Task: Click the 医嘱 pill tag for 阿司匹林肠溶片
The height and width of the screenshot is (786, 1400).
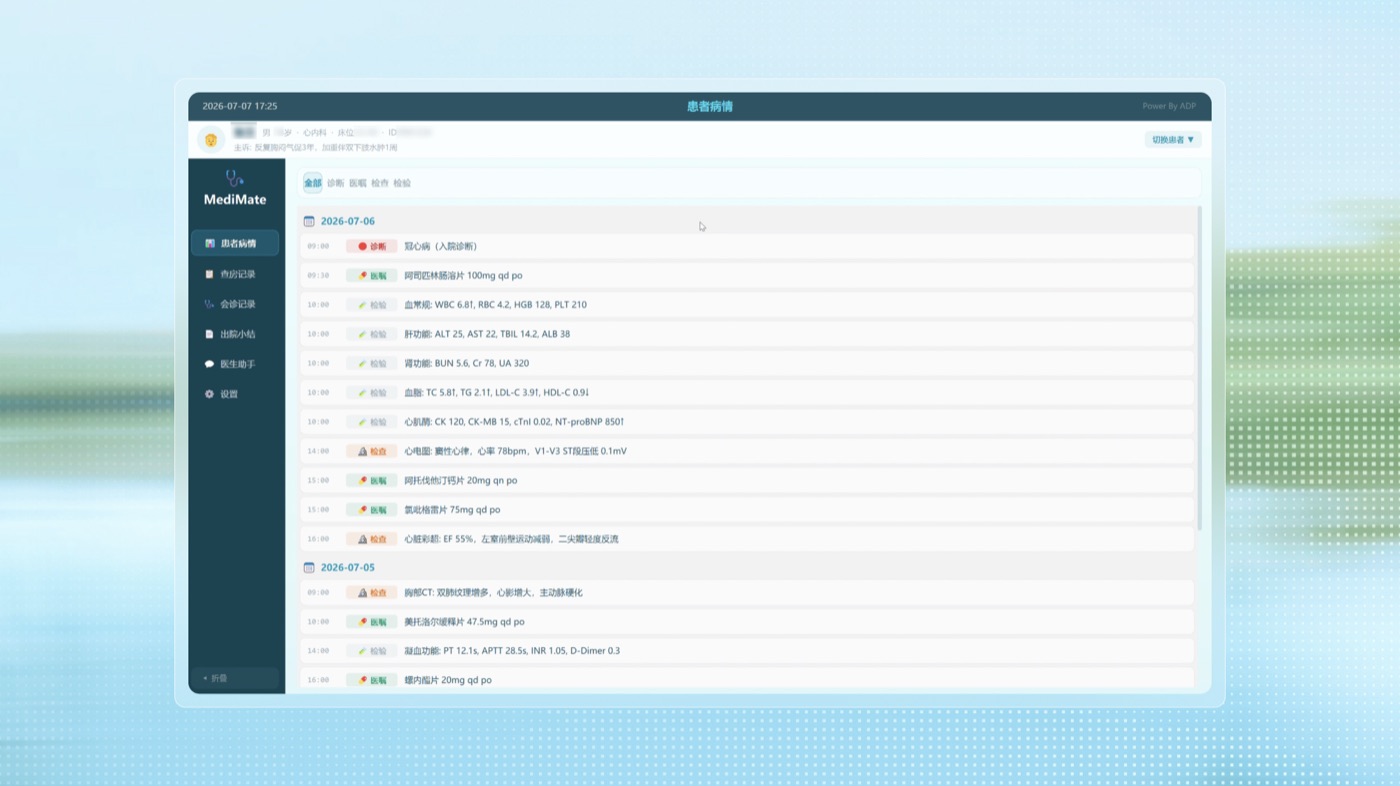Action: point(371,275)
